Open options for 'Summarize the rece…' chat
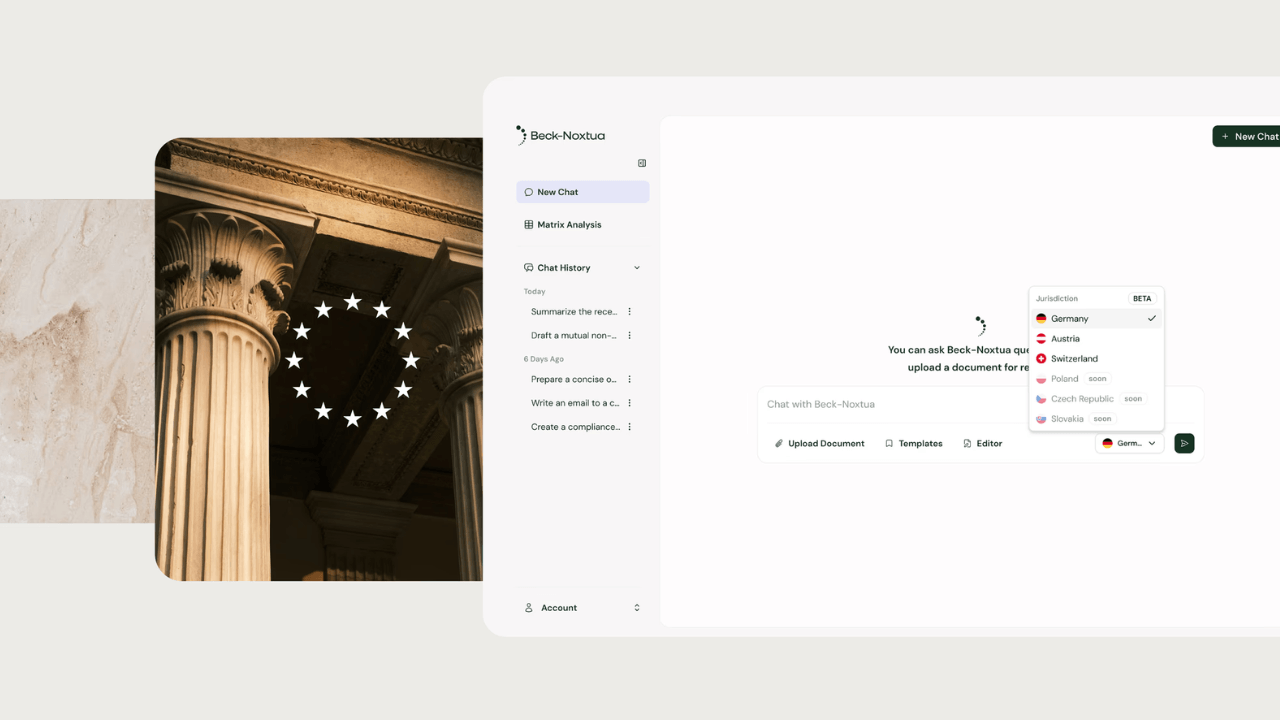This screenshot has width=1280, height=720. [x=629, y=311]
